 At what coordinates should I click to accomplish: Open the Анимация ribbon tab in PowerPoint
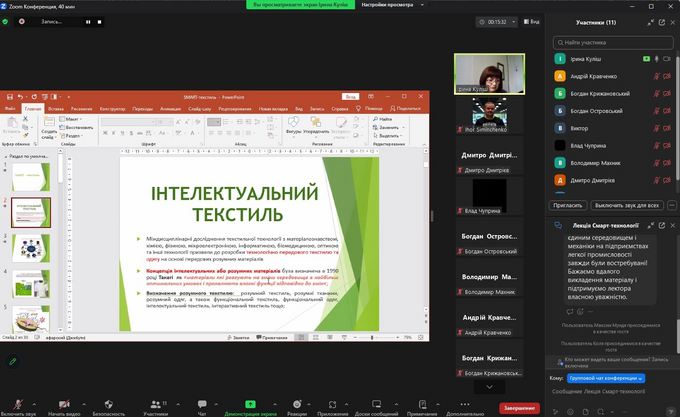click(x=170, y=108)
